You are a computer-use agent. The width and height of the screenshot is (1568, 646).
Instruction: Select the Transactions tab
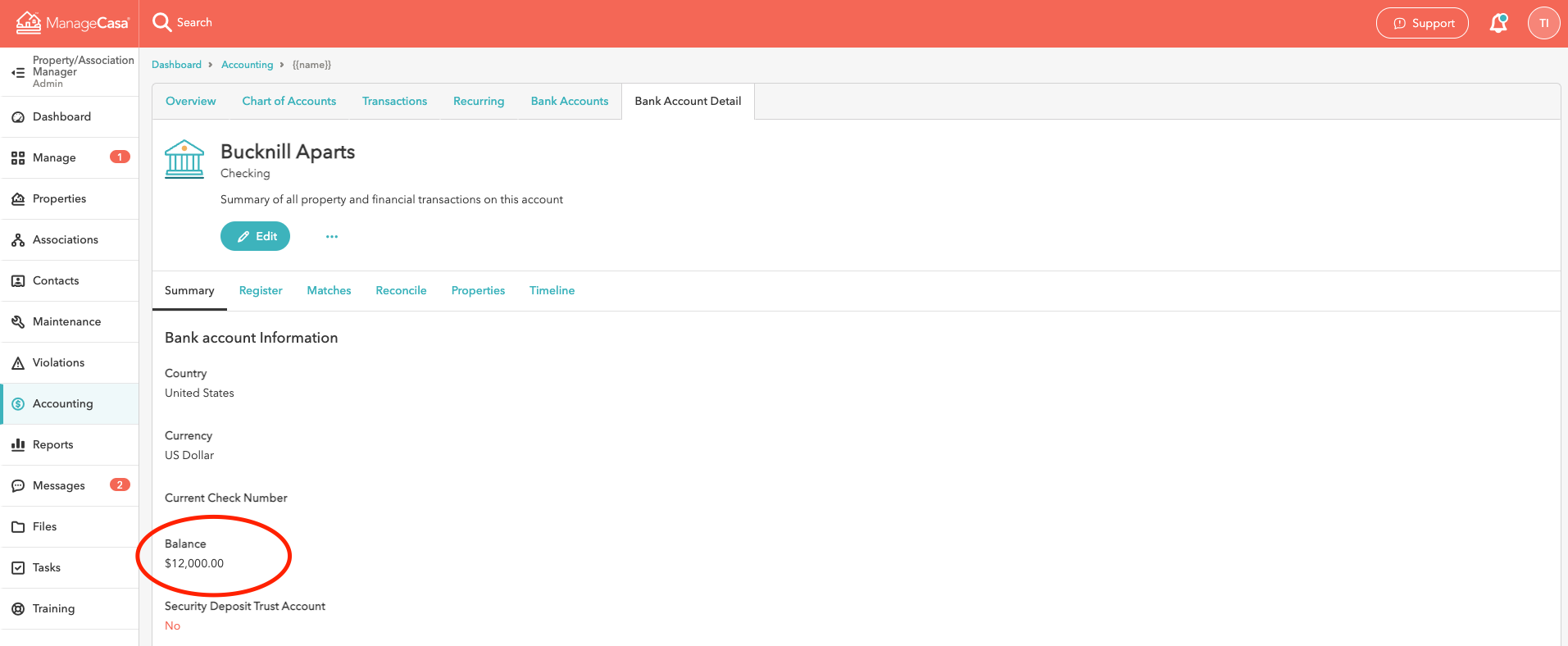[394, 101]
